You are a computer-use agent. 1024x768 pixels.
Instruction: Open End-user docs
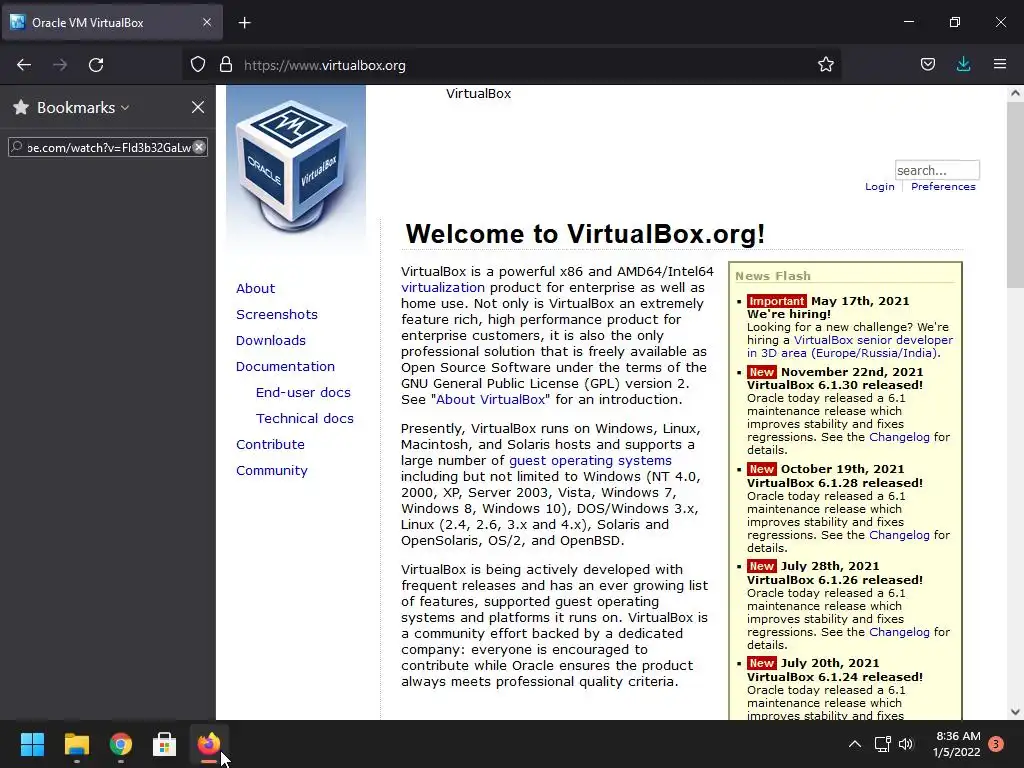tap(303, 392)
